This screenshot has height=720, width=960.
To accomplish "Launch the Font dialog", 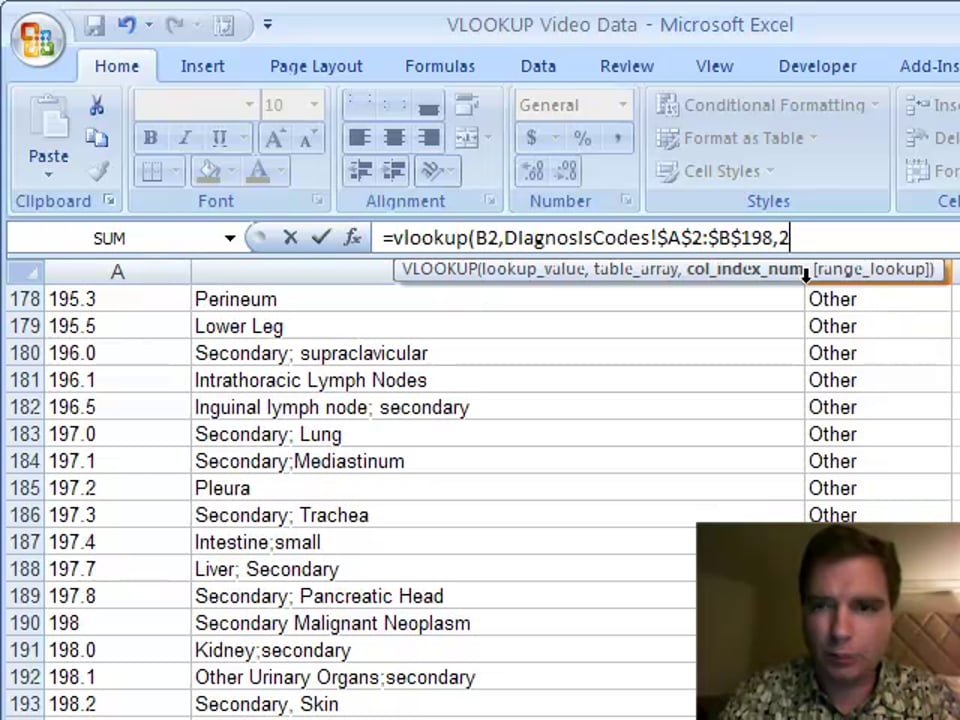I will [x=317, y=200].
